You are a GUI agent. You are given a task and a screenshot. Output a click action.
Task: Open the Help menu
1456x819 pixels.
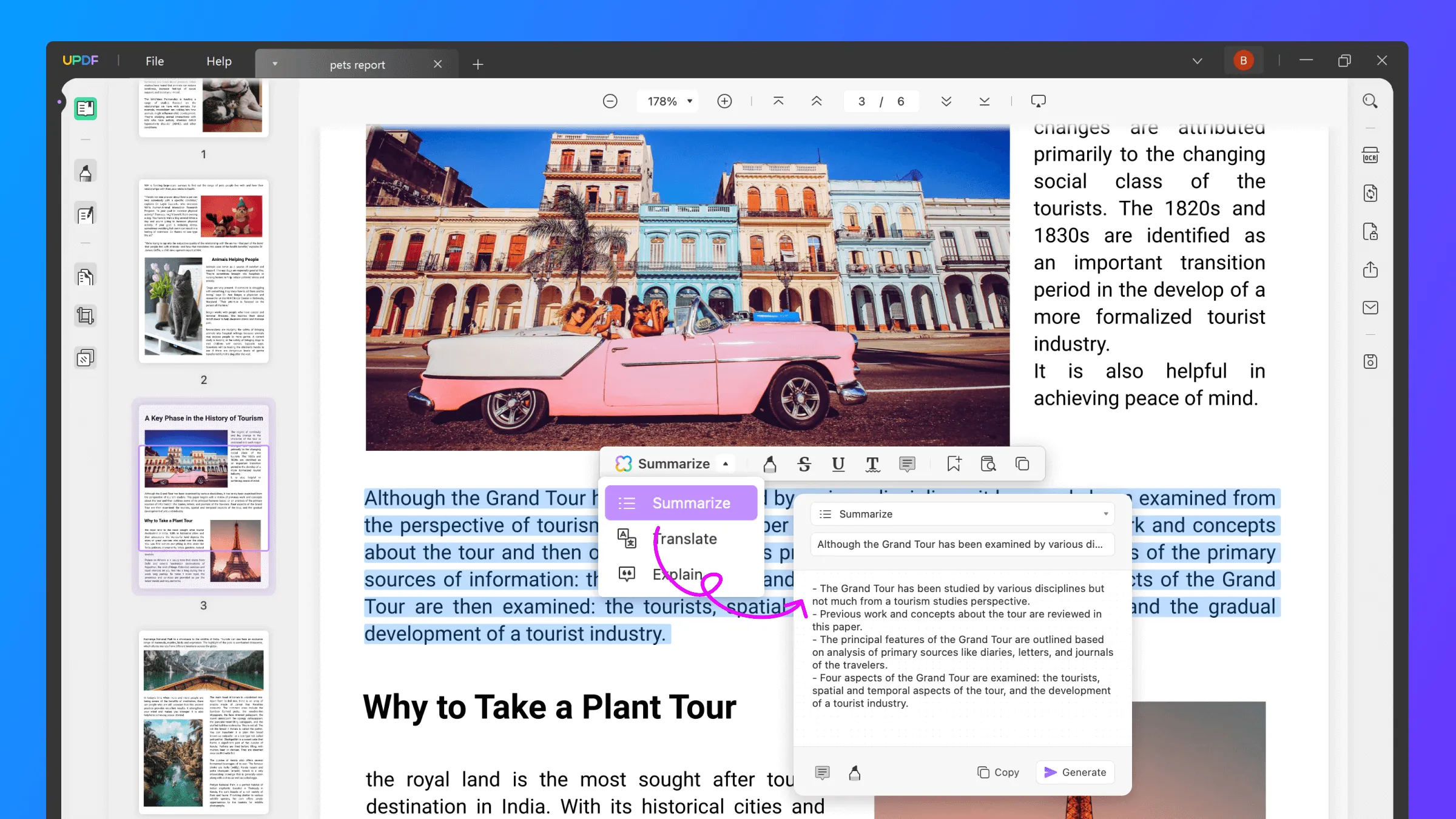click(218, 61)
